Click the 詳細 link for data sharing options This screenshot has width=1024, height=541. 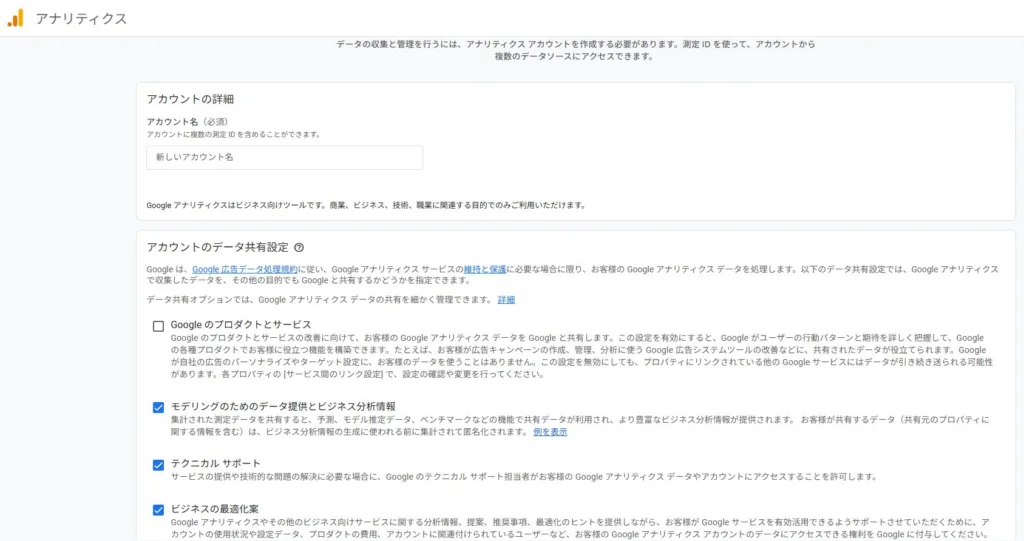click(x=506, y=299)
